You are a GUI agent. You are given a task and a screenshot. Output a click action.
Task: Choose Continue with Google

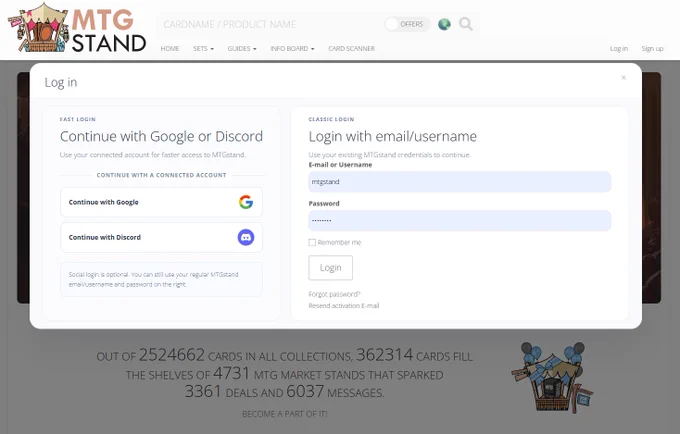[161, 202]
